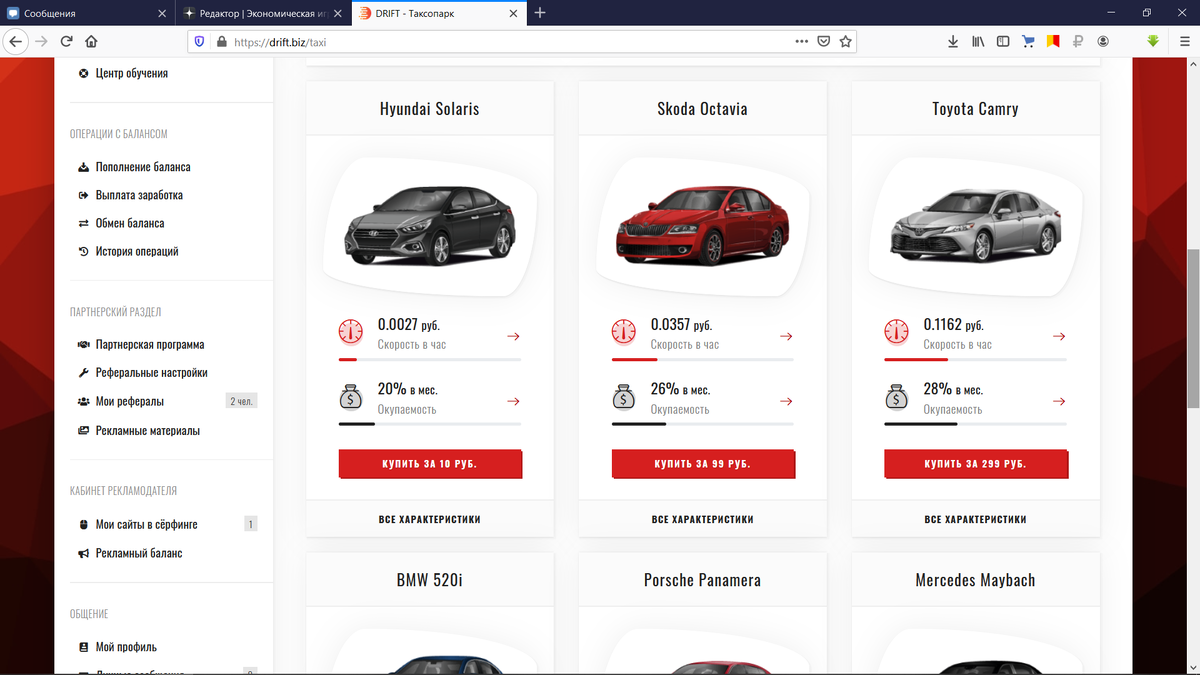Click the red arrow beside Toyota Camry speed
1200x675 pixels.
click(x=1059, y=336)
